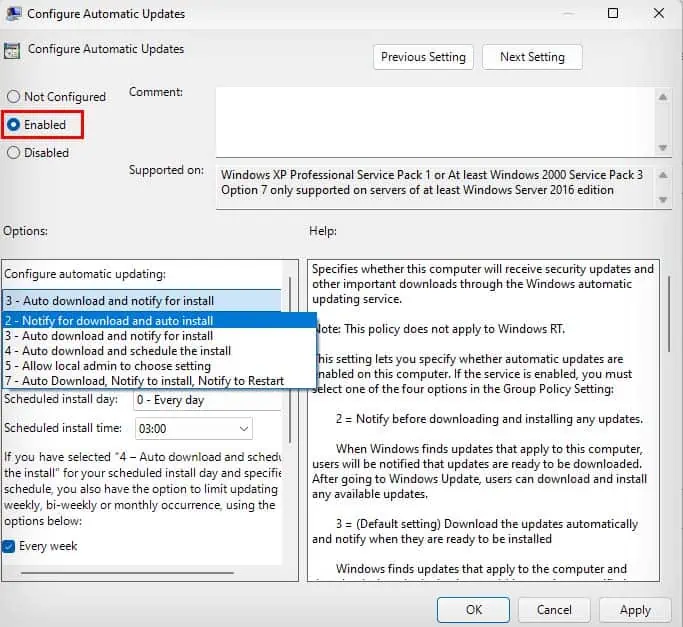This screenshot has width=683, height=627.
Task: Choose '2 - Notify for download and auto install'
Action: pyautogui.click(x=159, y=321)
